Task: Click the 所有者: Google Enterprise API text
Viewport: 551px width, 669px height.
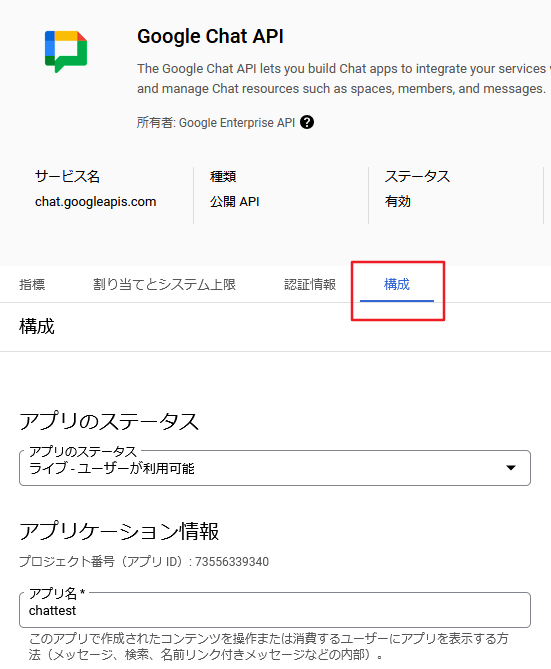Action: [x=216, y=123]
